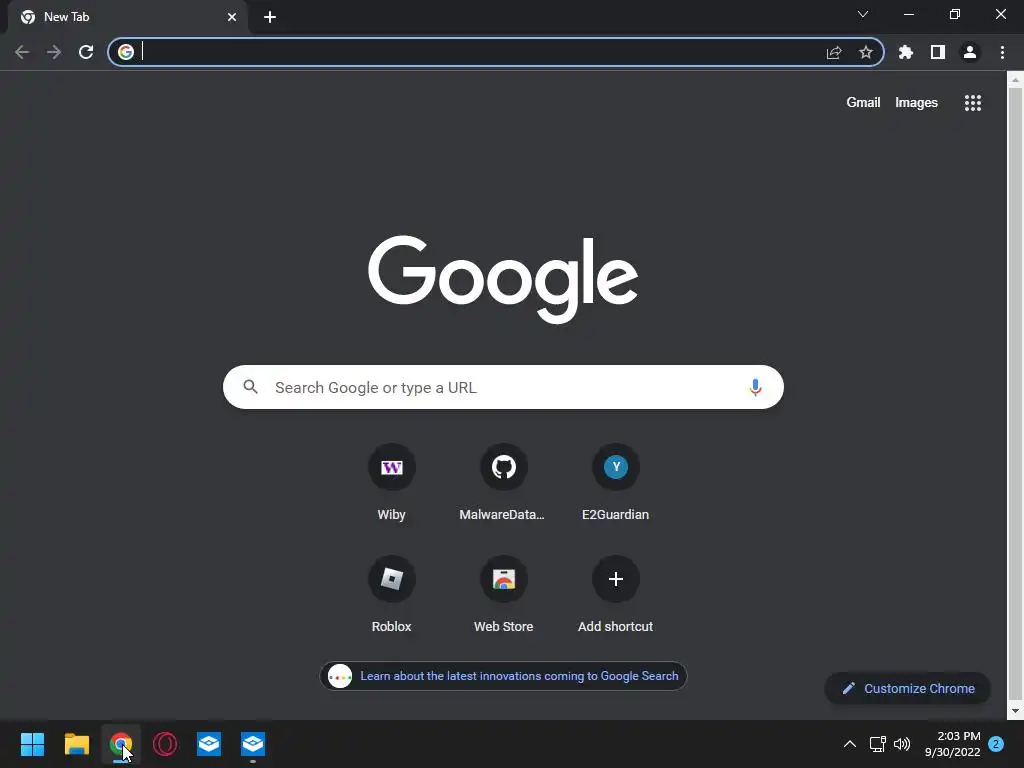Viewport: 1024px width, 768px height.
Task: Start voice search with microphone icon
Action: (755, 387)
